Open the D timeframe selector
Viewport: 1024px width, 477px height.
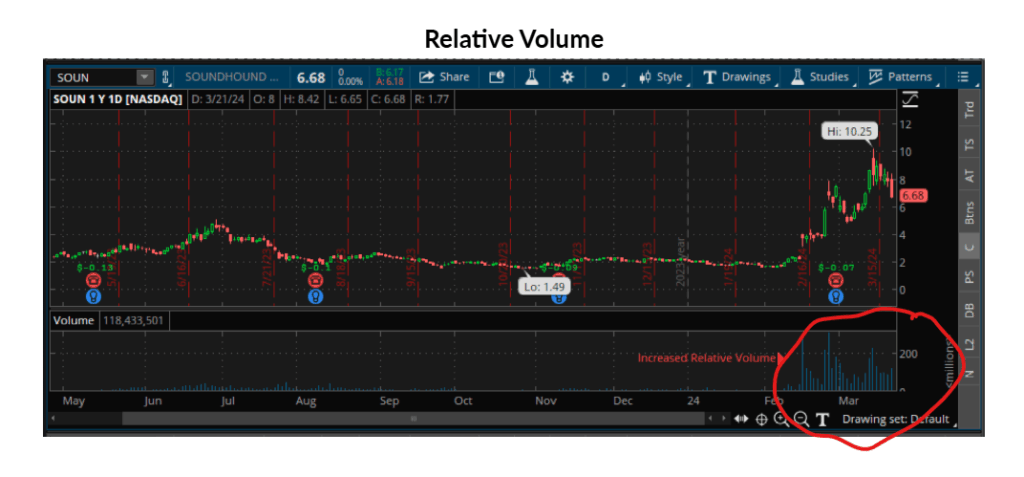[x=605, y=77]
